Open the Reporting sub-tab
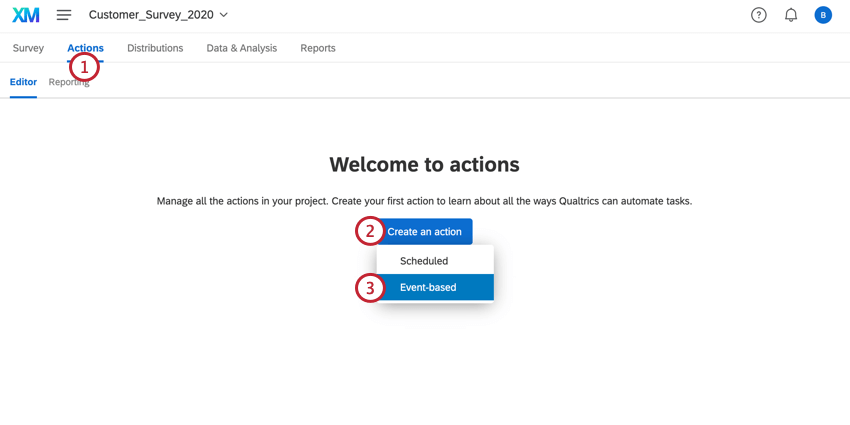850x425 pixels. (x=69, y=82)
